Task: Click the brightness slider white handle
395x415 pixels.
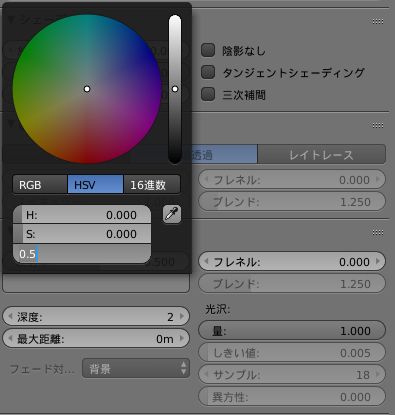Action: pyautogui.click(x=175, y=89)
